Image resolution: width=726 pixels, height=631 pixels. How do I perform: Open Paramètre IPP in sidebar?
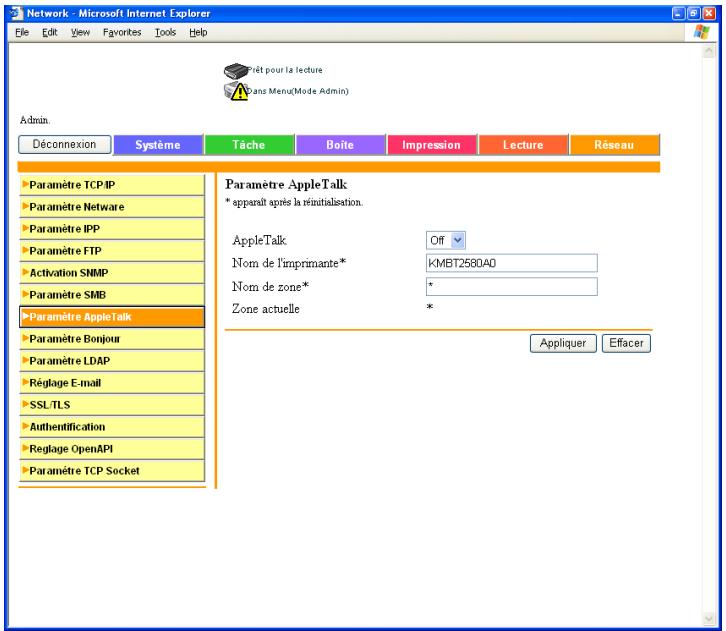click(112, 229)
